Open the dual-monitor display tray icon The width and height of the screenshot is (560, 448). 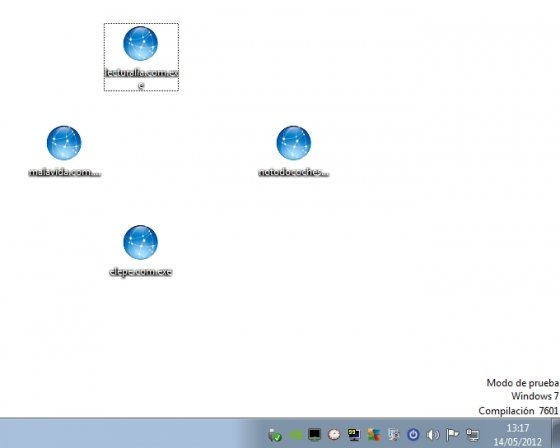click(x=354, y=434)
